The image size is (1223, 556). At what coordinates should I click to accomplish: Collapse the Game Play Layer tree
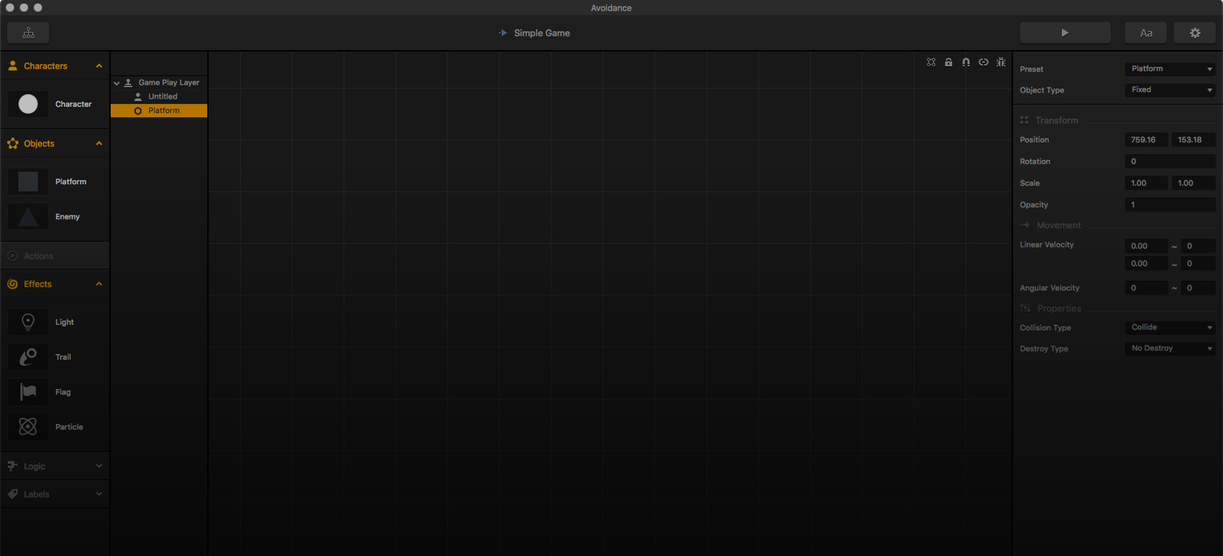(117, 83)
